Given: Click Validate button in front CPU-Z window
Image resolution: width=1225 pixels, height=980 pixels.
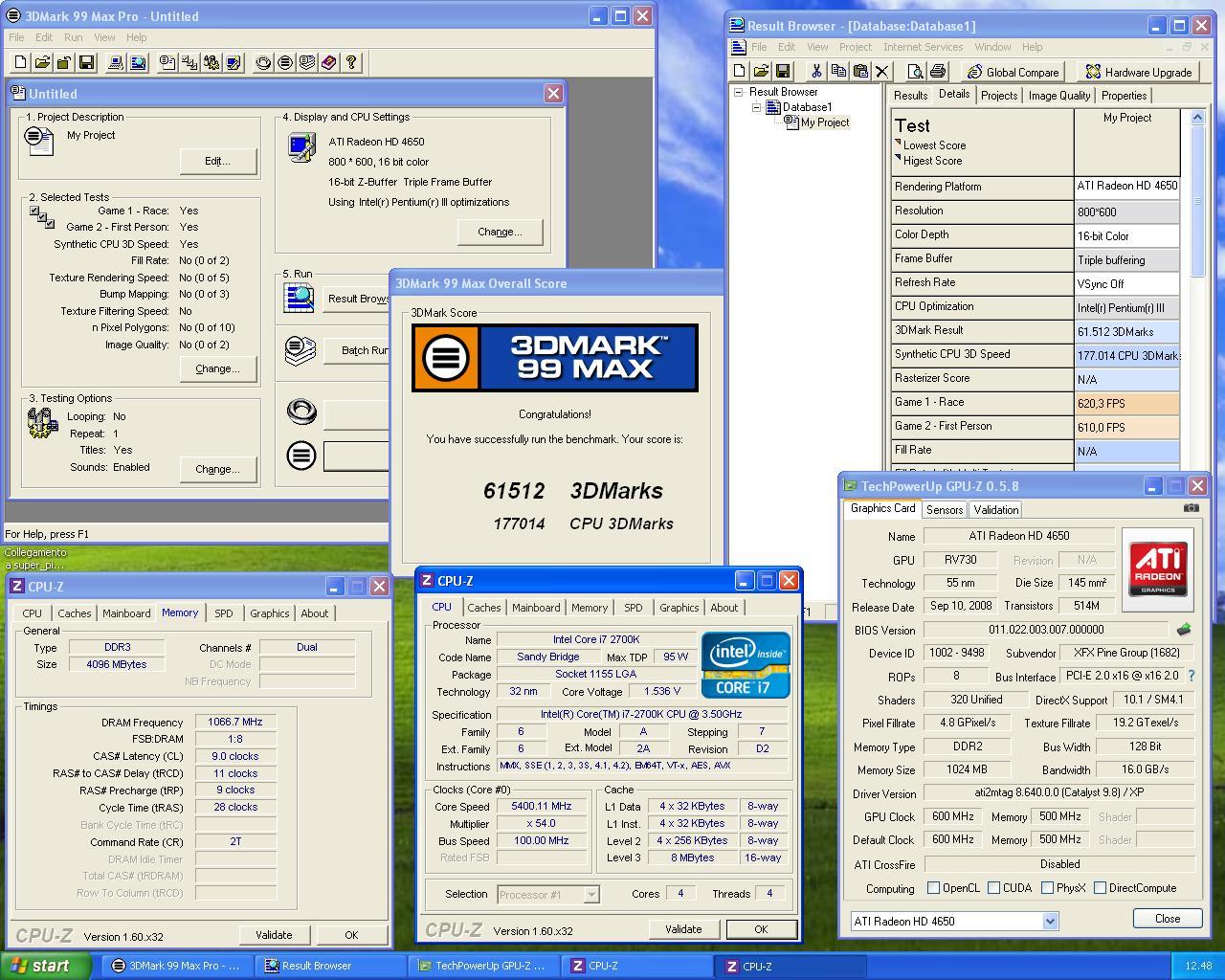Looking at the screenshot, I should [683, 929].
